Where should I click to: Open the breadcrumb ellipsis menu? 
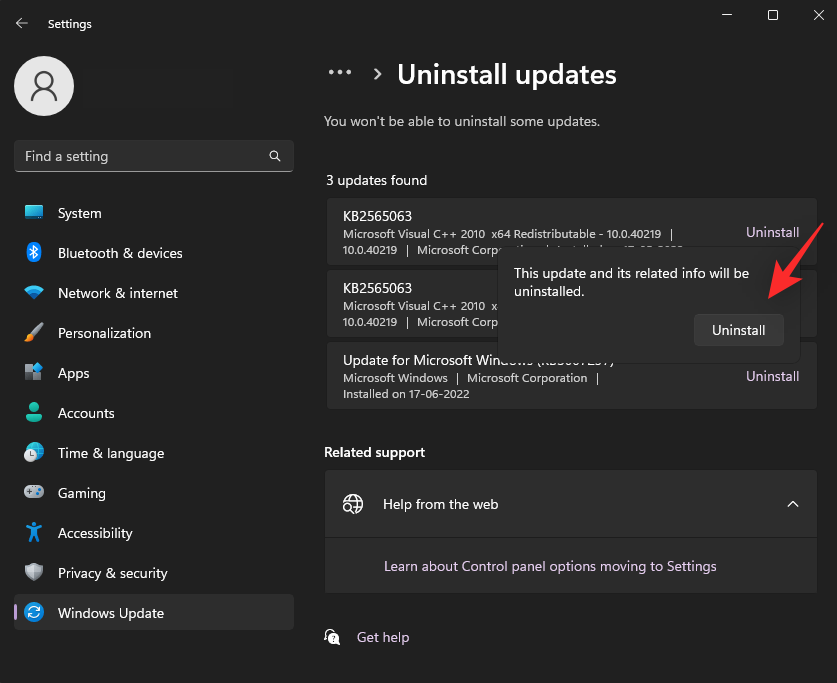click(x=340, y=72)
